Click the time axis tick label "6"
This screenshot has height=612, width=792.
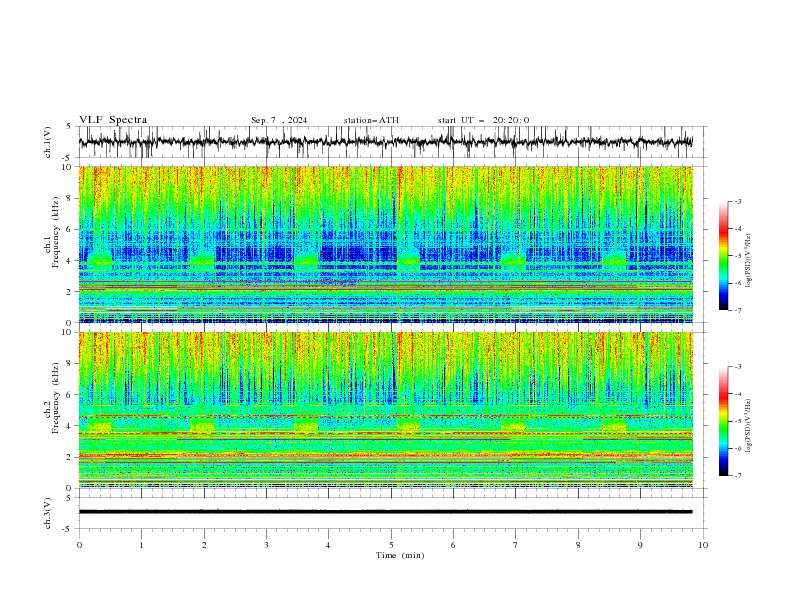tap(453, 545)
